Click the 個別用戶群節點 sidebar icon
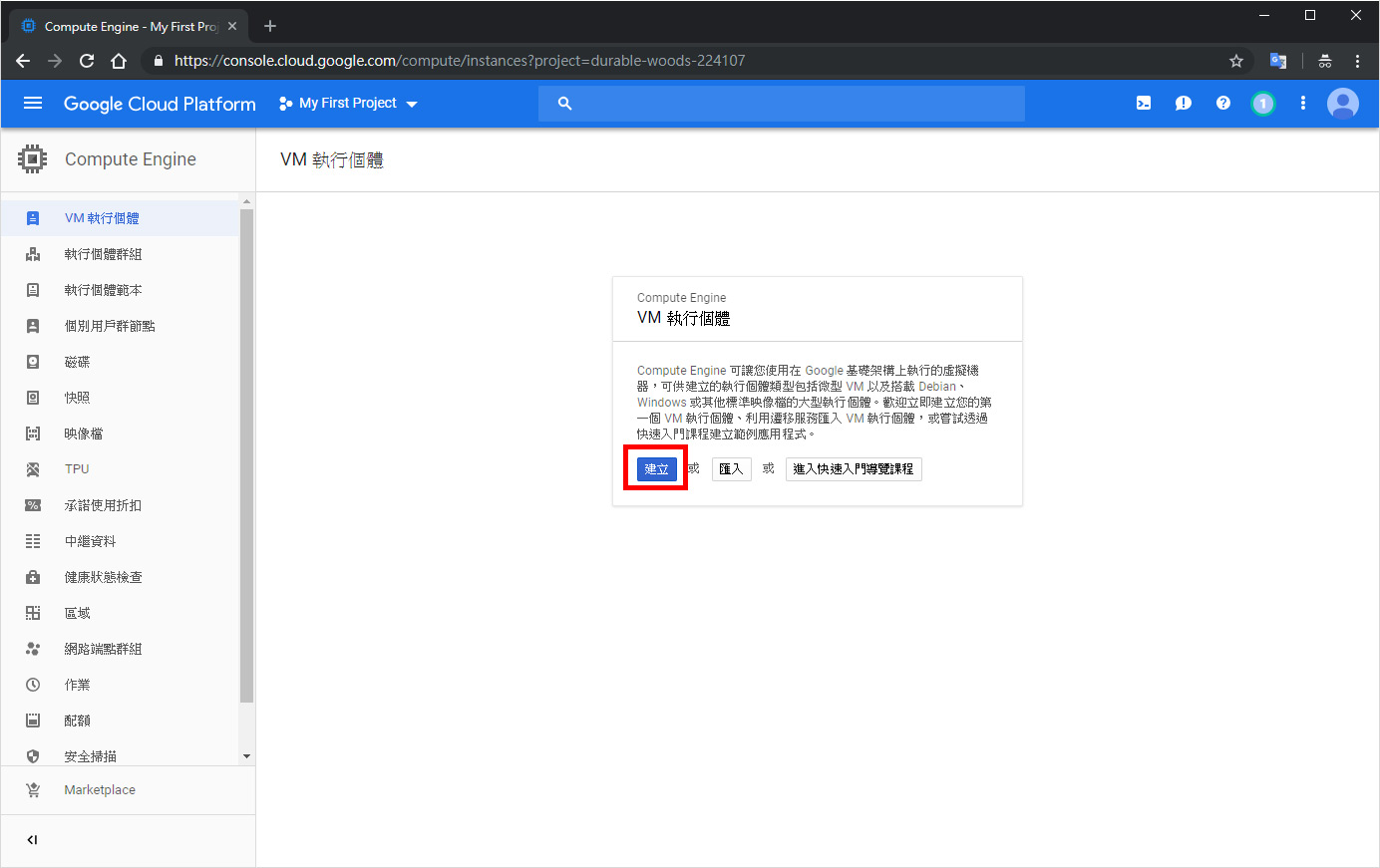Screen dimensions: 1380x868 [x=33, y=326]
